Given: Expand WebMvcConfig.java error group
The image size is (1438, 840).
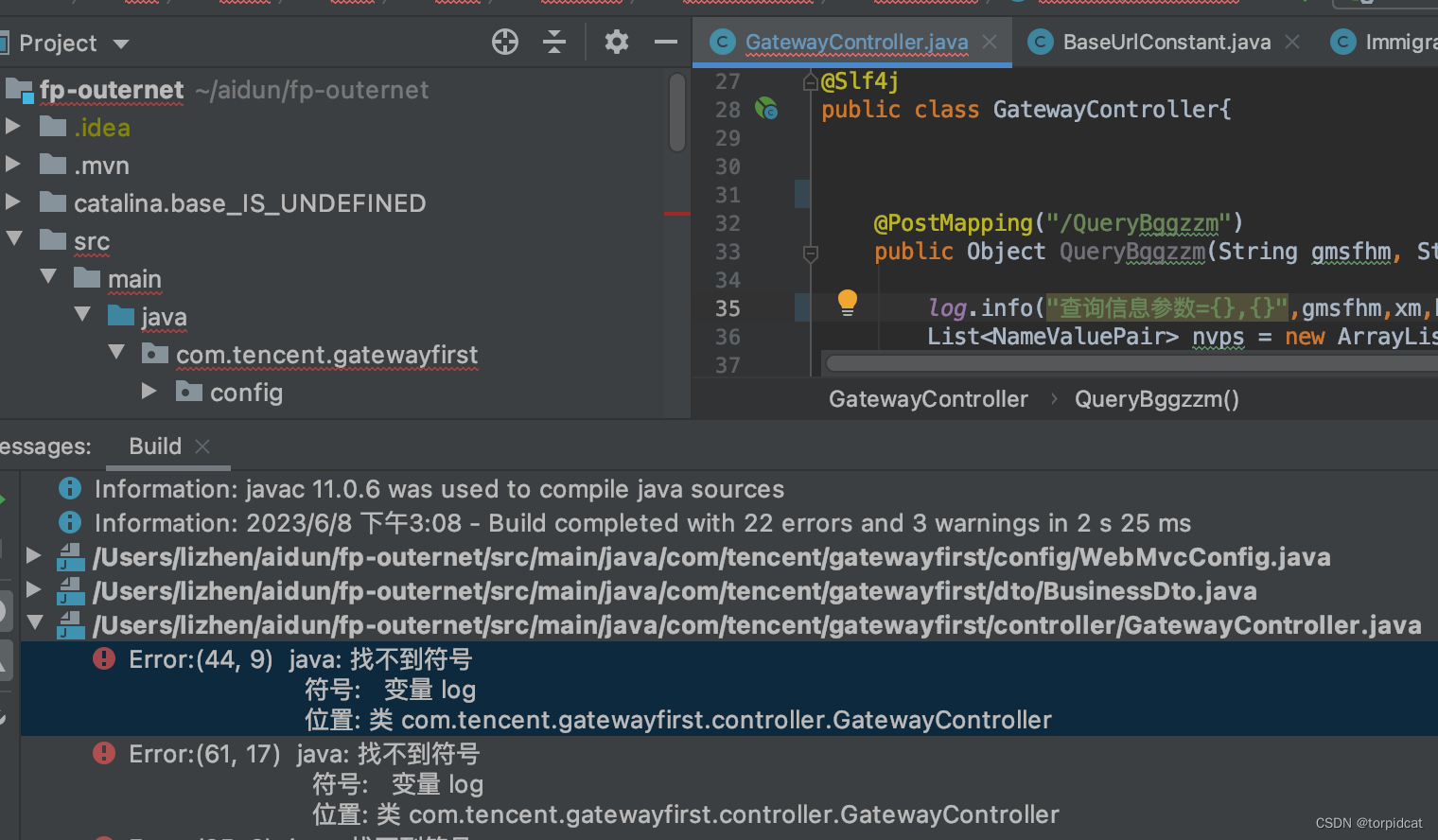Looking at the screenshot, I should coord(33,555).
